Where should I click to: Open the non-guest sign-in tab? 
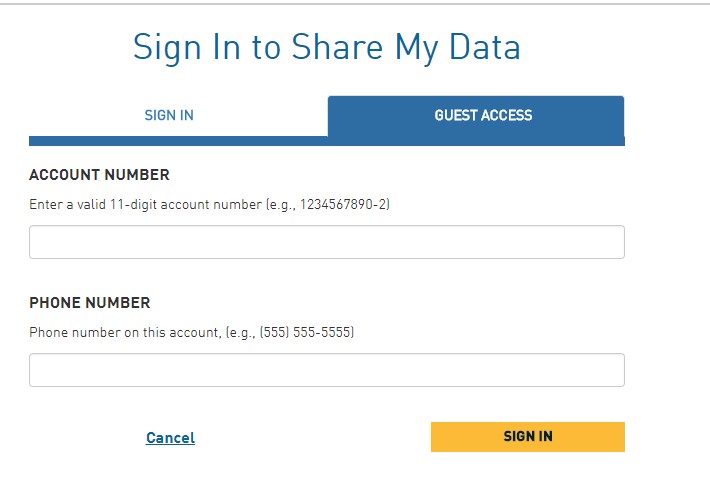169,115
